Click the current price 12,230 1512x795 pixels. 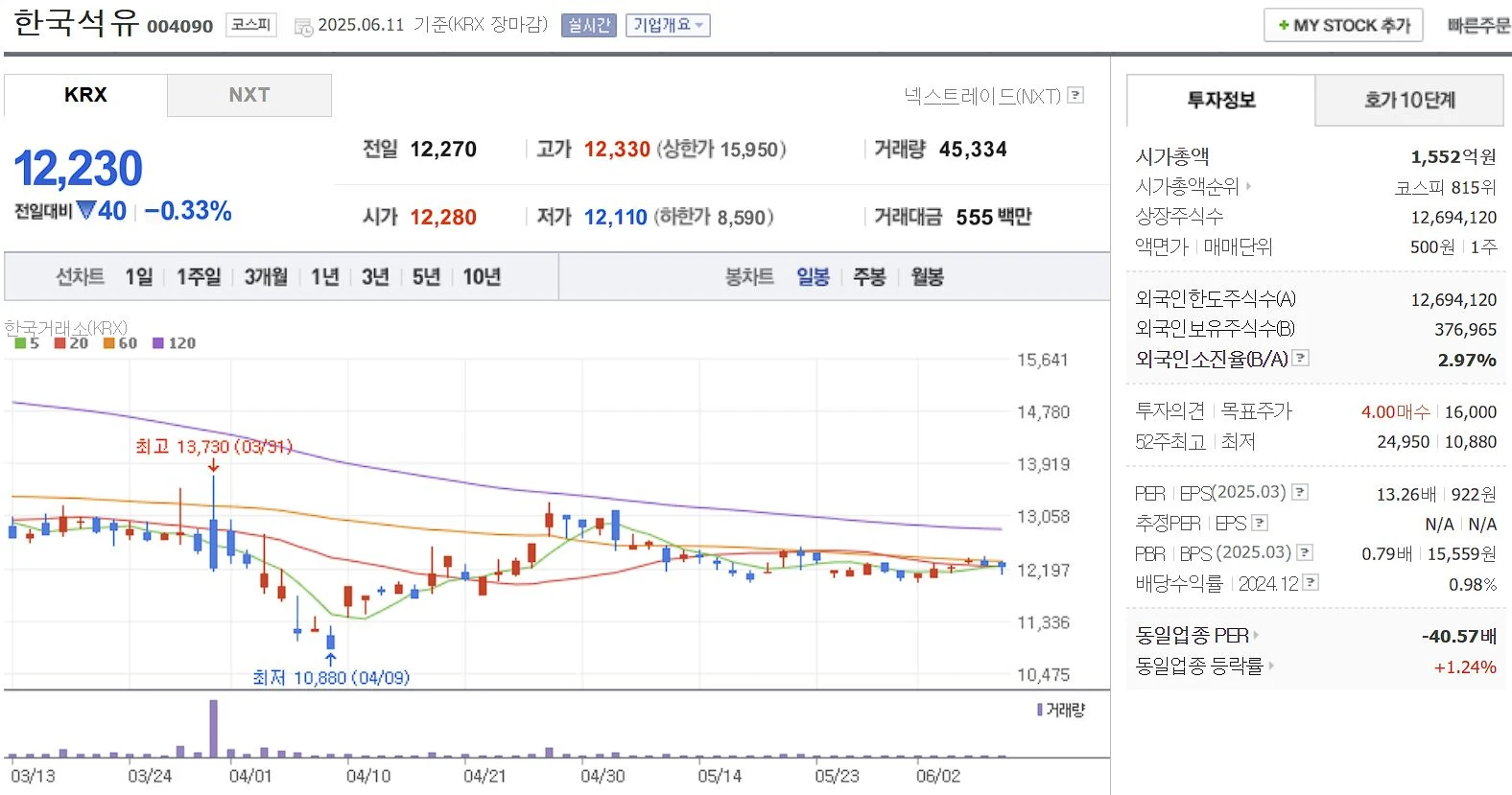tap(78, 169)
